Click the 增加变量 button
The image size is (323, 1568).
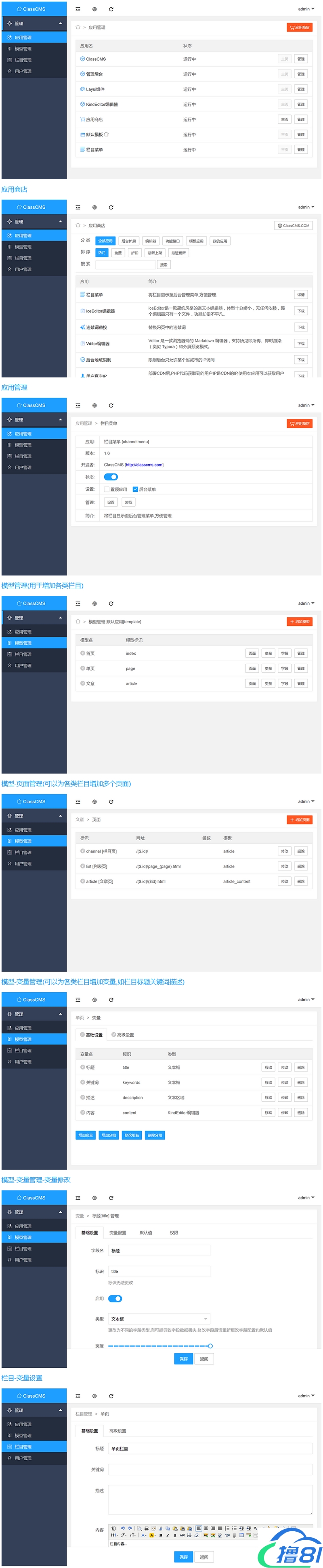[86, 1135]
